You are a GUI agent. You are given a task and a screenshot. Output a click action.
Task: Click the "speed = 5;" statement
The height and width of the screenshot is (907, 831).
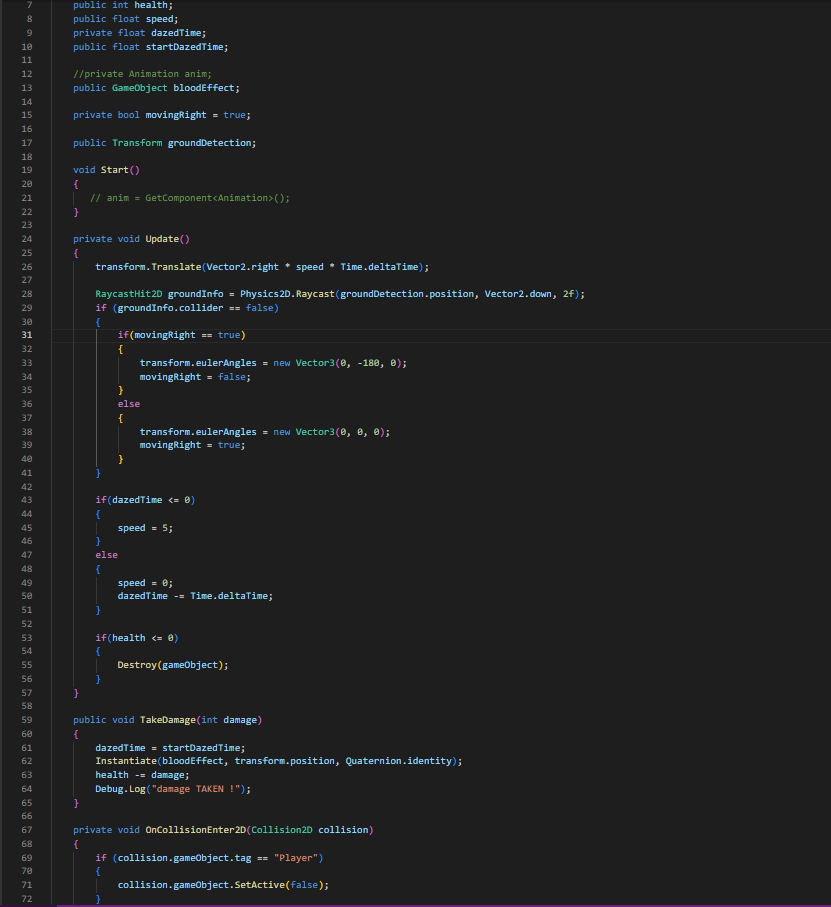(145, 528)
